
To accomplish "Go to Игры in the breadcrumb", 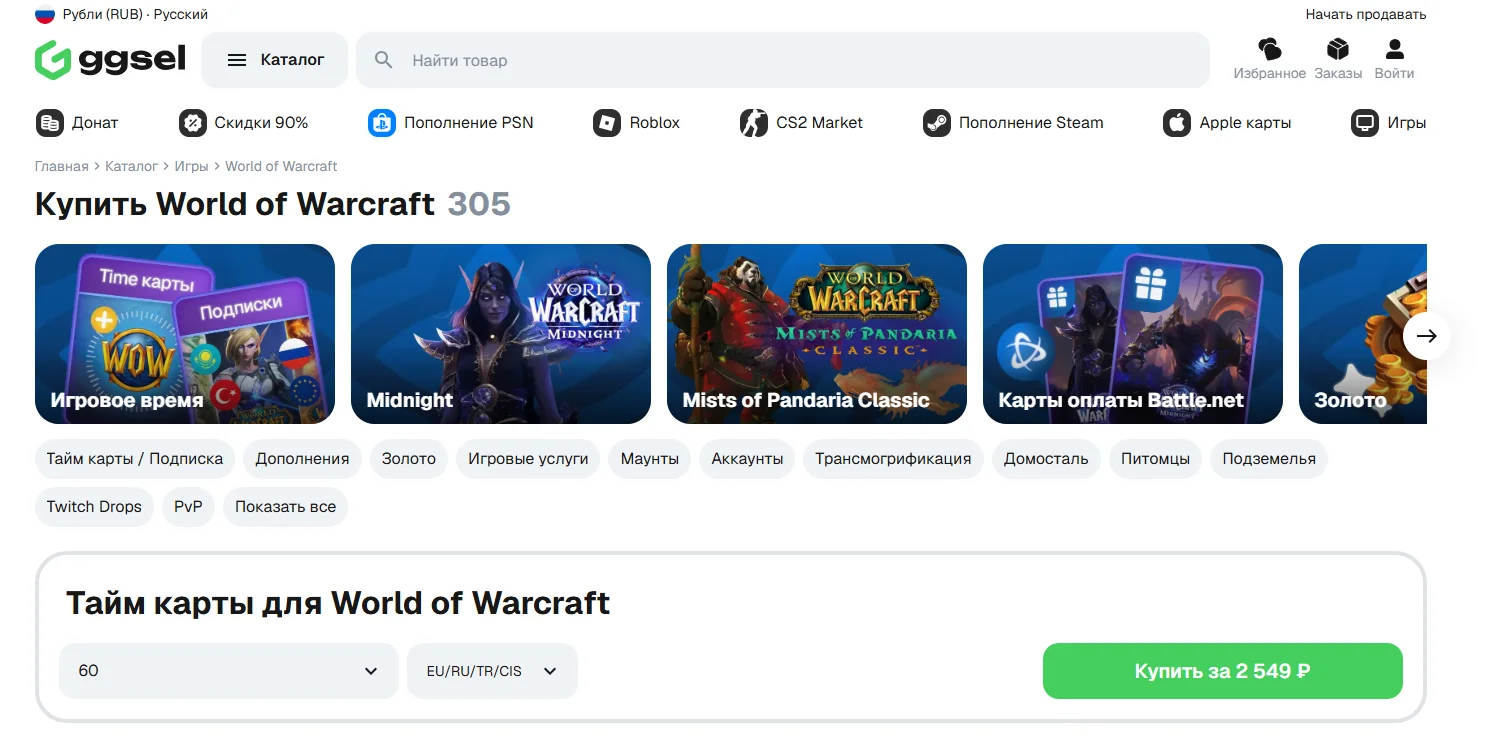I will pos(192,166).
